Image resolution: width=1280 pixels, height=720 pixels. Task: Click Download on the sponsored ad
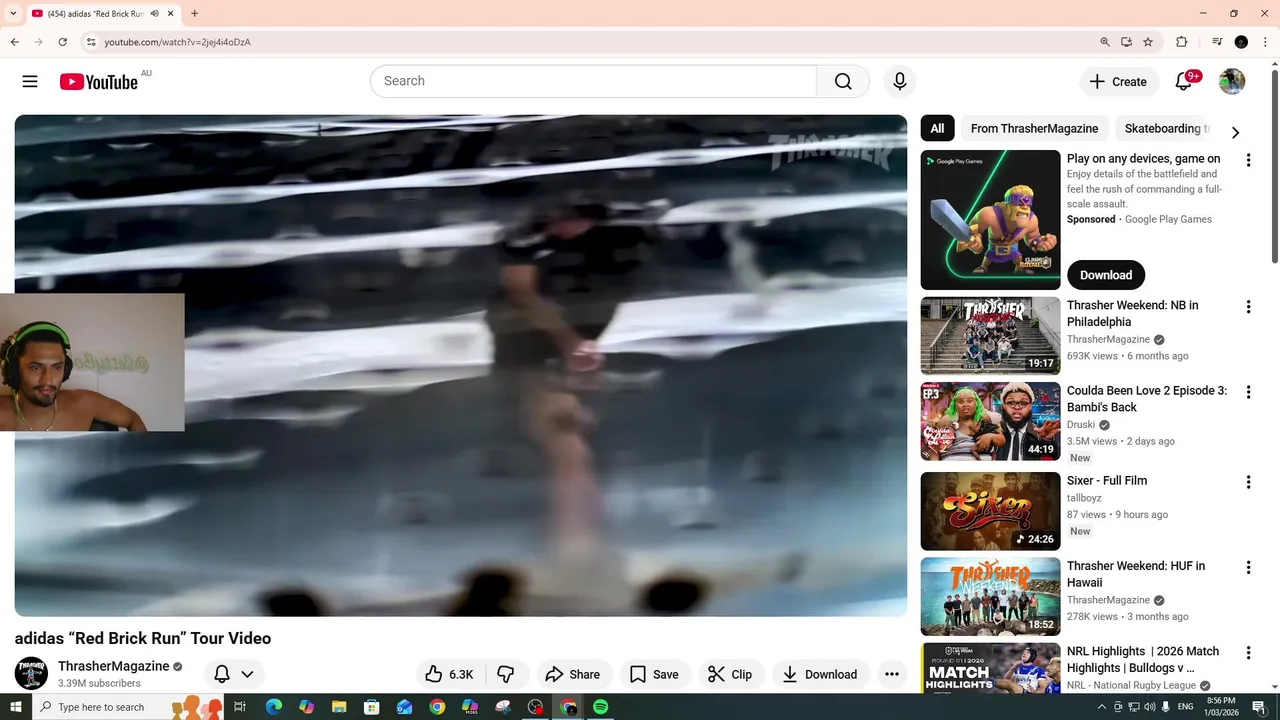coord(1106,275)
